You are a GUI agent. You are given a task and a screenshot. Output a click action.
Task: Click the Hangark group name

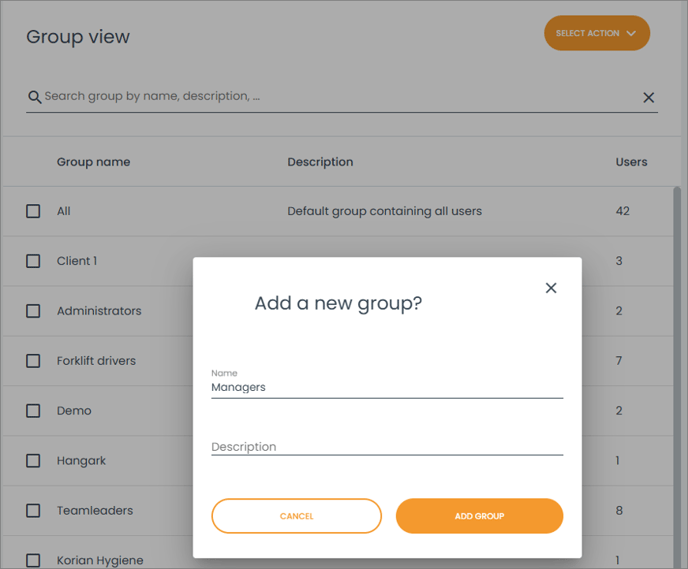81,461
